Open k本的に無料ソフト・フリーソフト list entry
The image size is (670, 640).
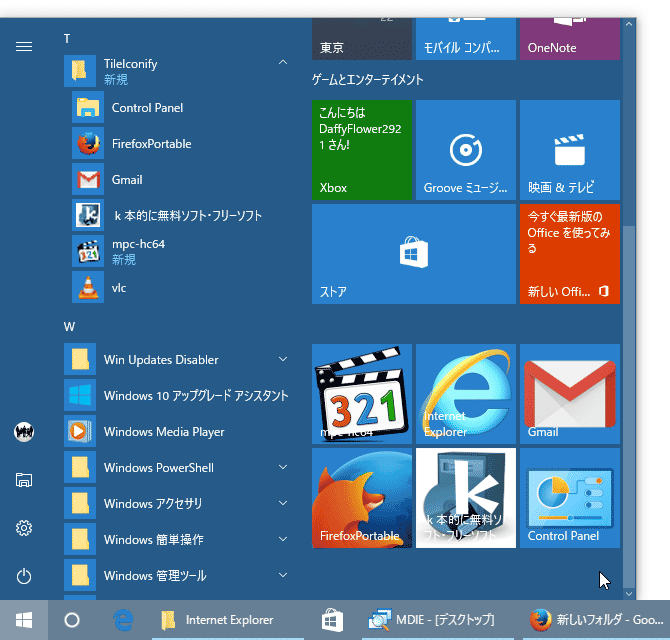click(179, 215)
